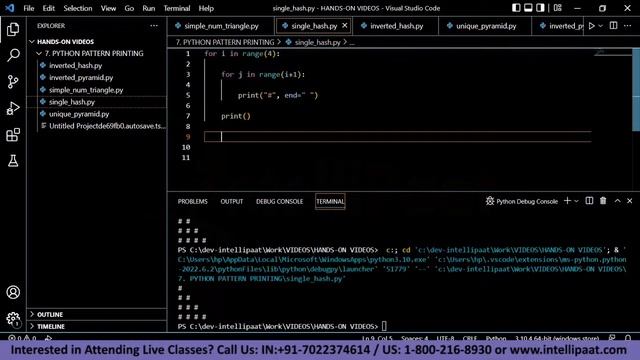Open the Edit menu
This screenshot has height=360, width=640.
49,8
